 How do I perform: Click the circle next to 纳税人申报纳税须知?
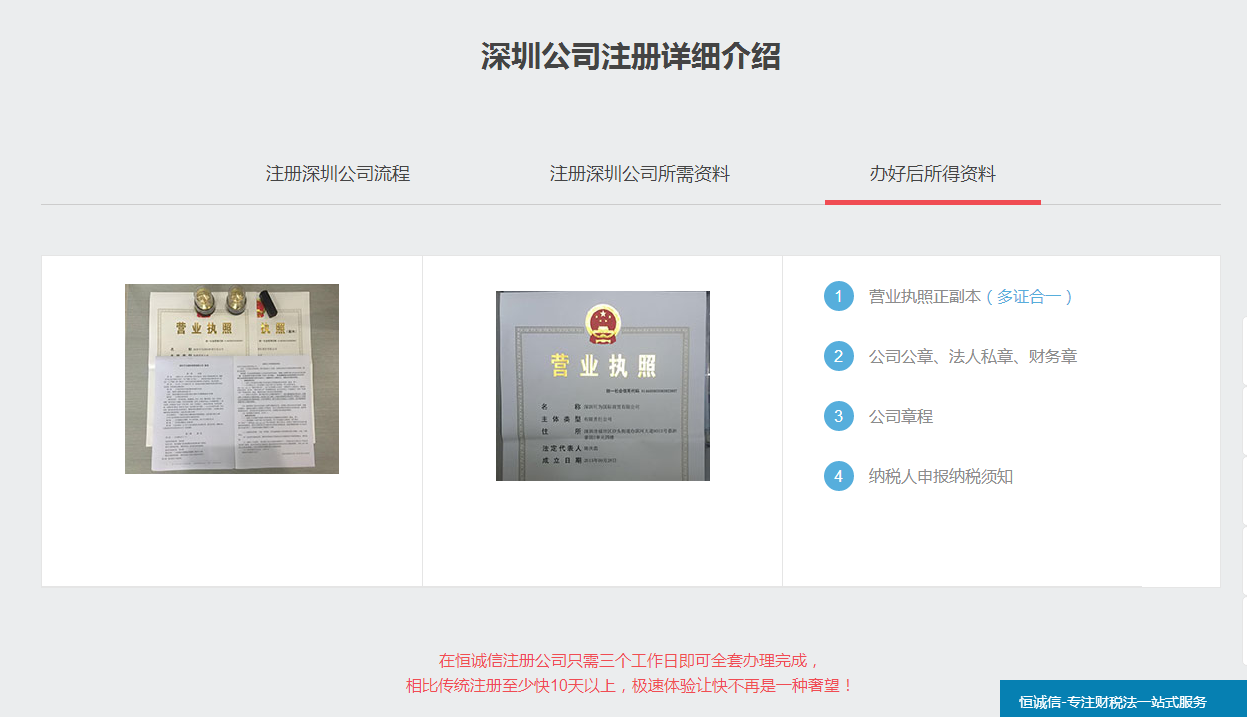(x=838, y=476)
